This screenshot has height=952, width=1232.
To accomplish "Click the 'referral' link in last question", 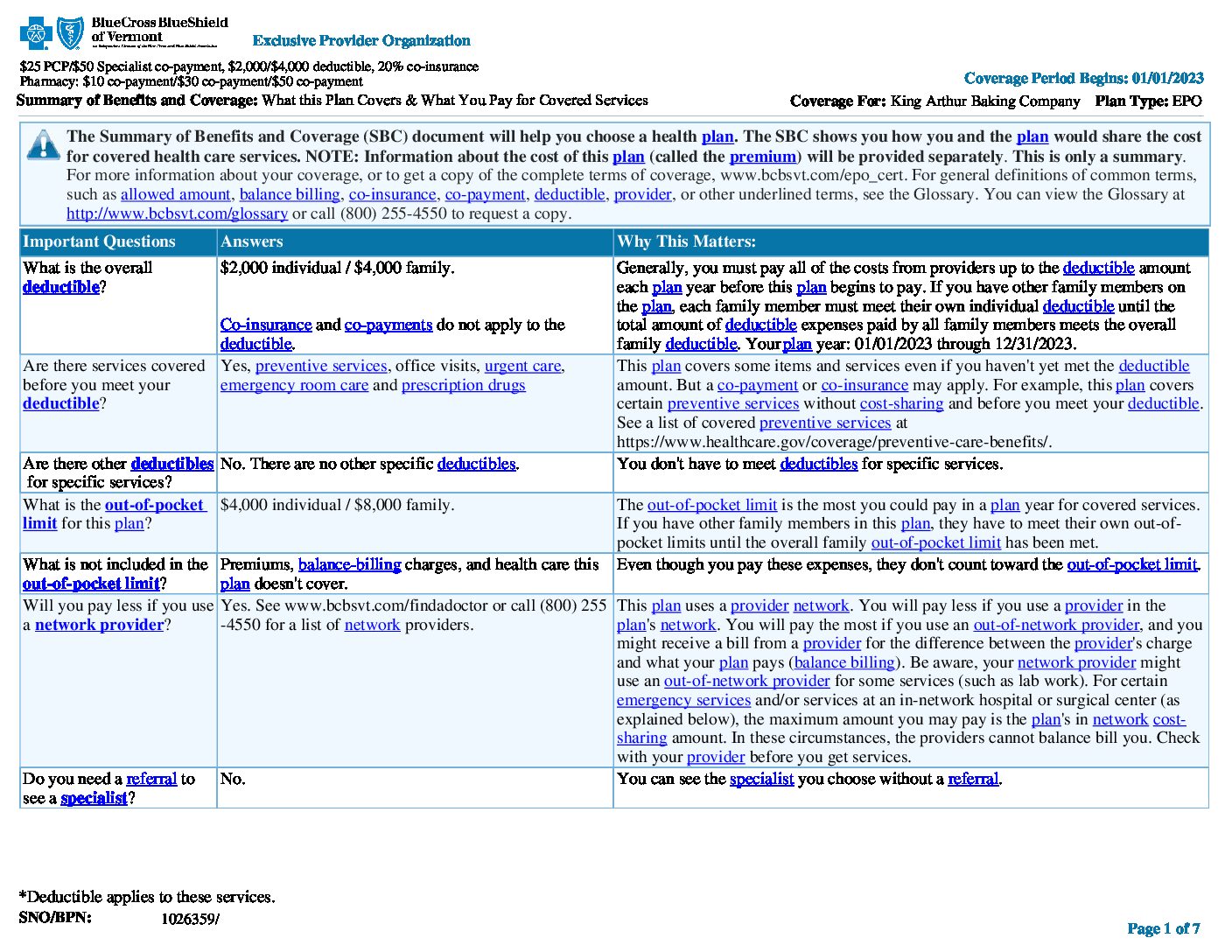I will [x=151, y=779].
